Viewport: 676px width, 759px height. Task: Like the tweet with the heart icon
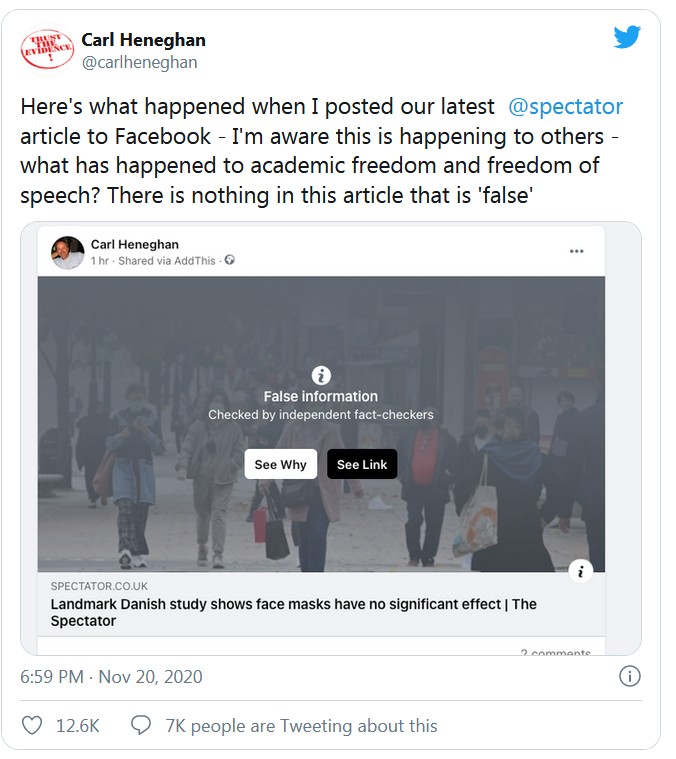coord(32,725)
